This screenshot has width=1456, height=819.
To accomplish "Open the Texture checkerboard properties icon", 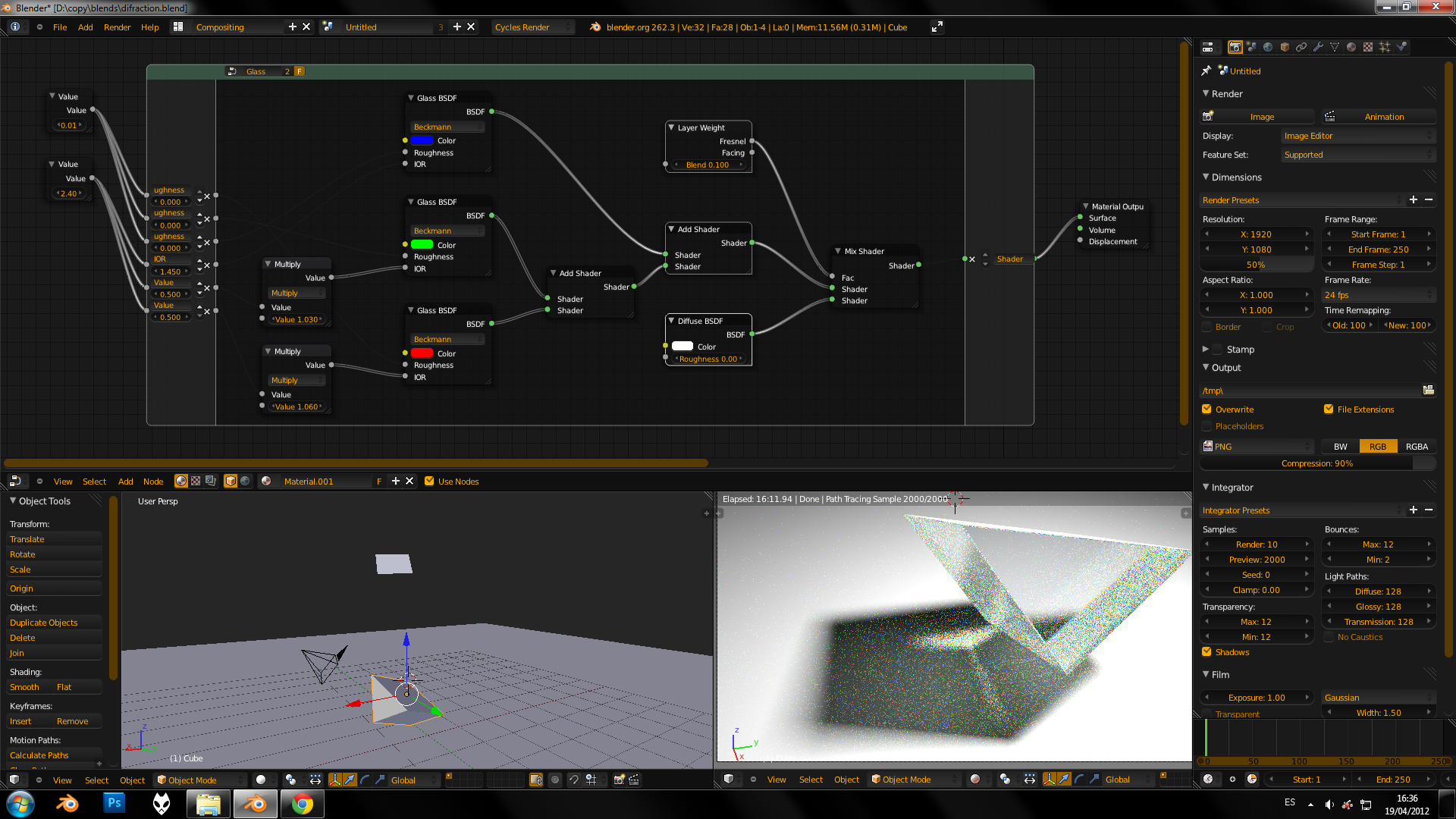I will [1368, 47].
